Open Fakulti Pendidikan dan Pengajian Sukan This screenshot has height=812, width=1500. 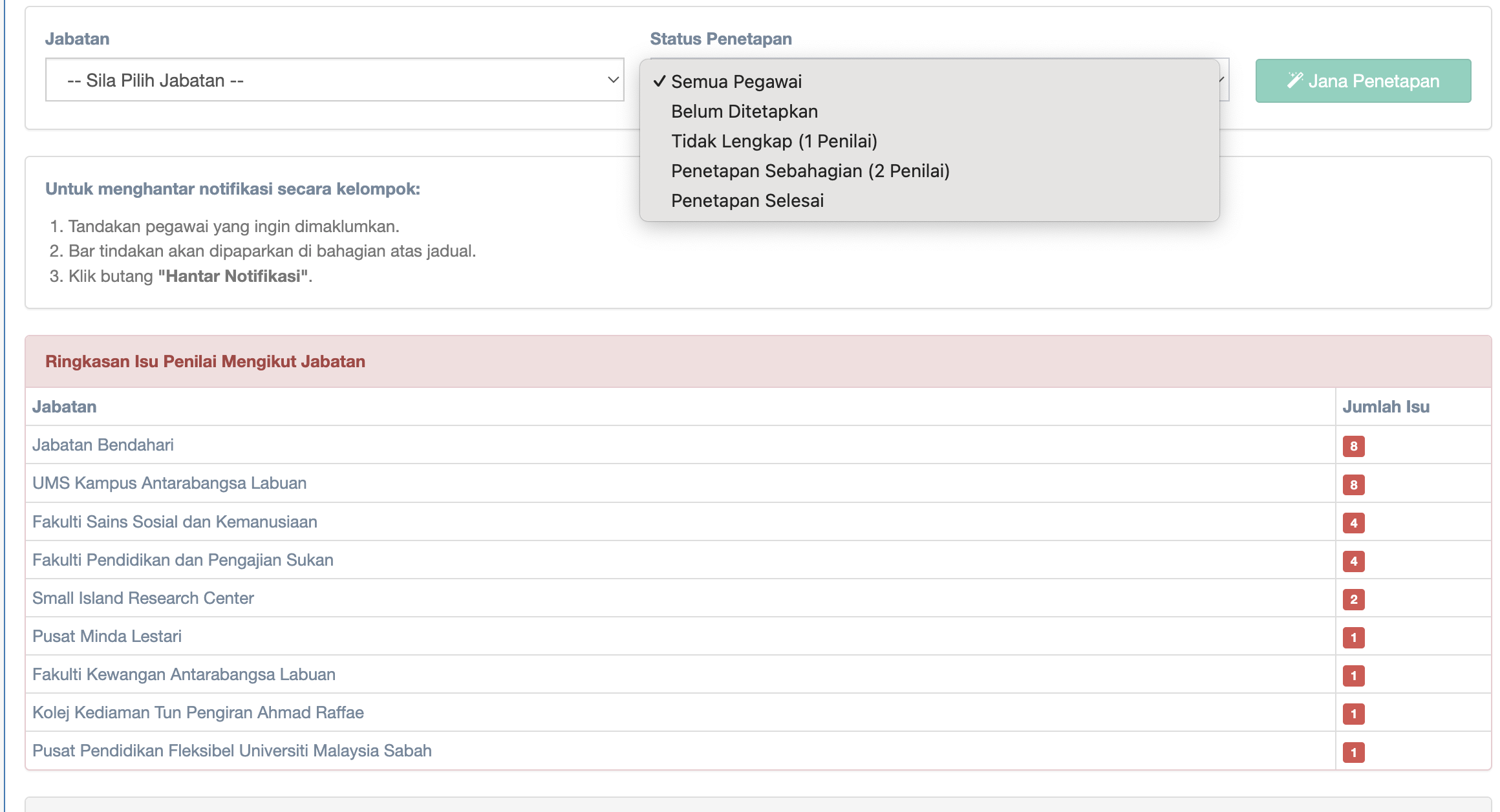[x=183, y=560]
